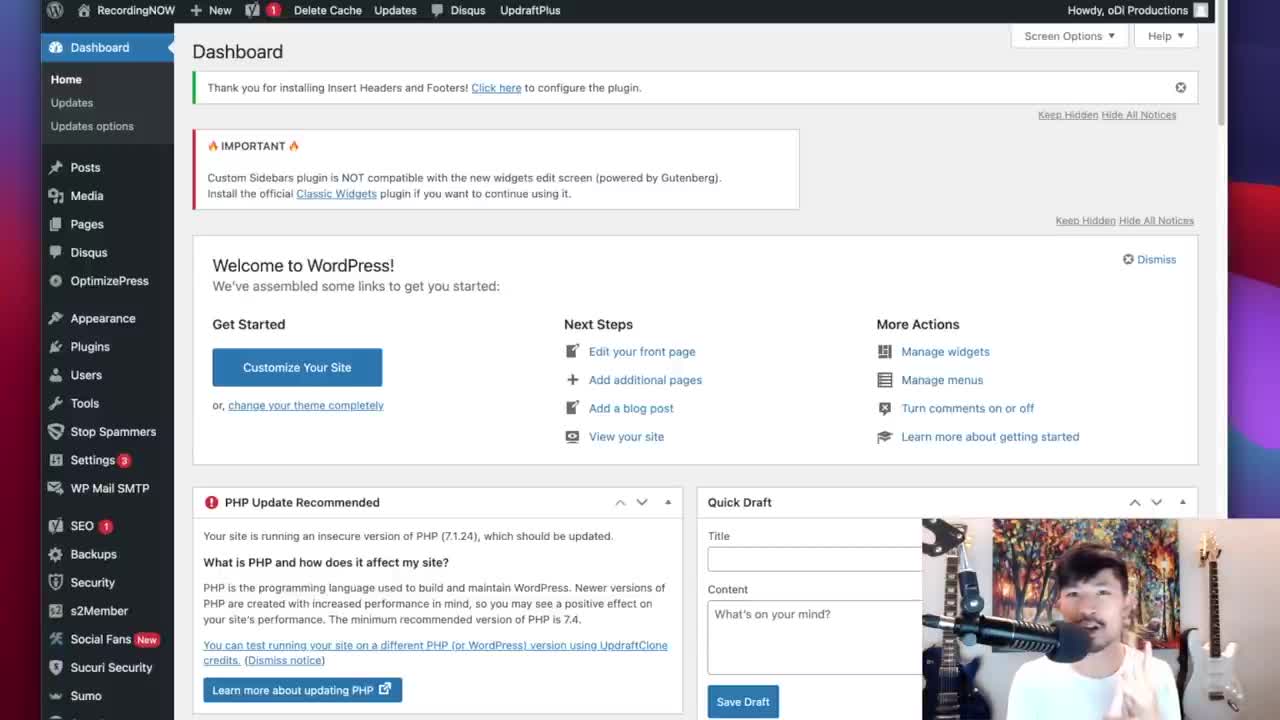This screenshot has height=720, width=1280.
Task: Open the Manage widgets link
Action: pyautogui.click(x=945, y=352)
